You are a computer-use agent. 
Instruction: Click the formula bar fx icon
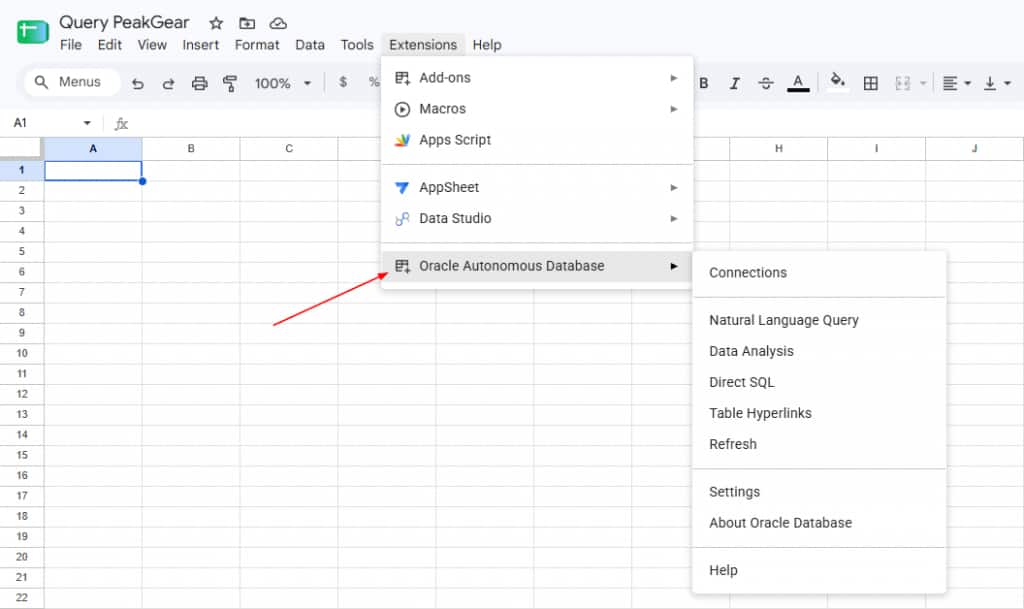[x=121, y=123]
